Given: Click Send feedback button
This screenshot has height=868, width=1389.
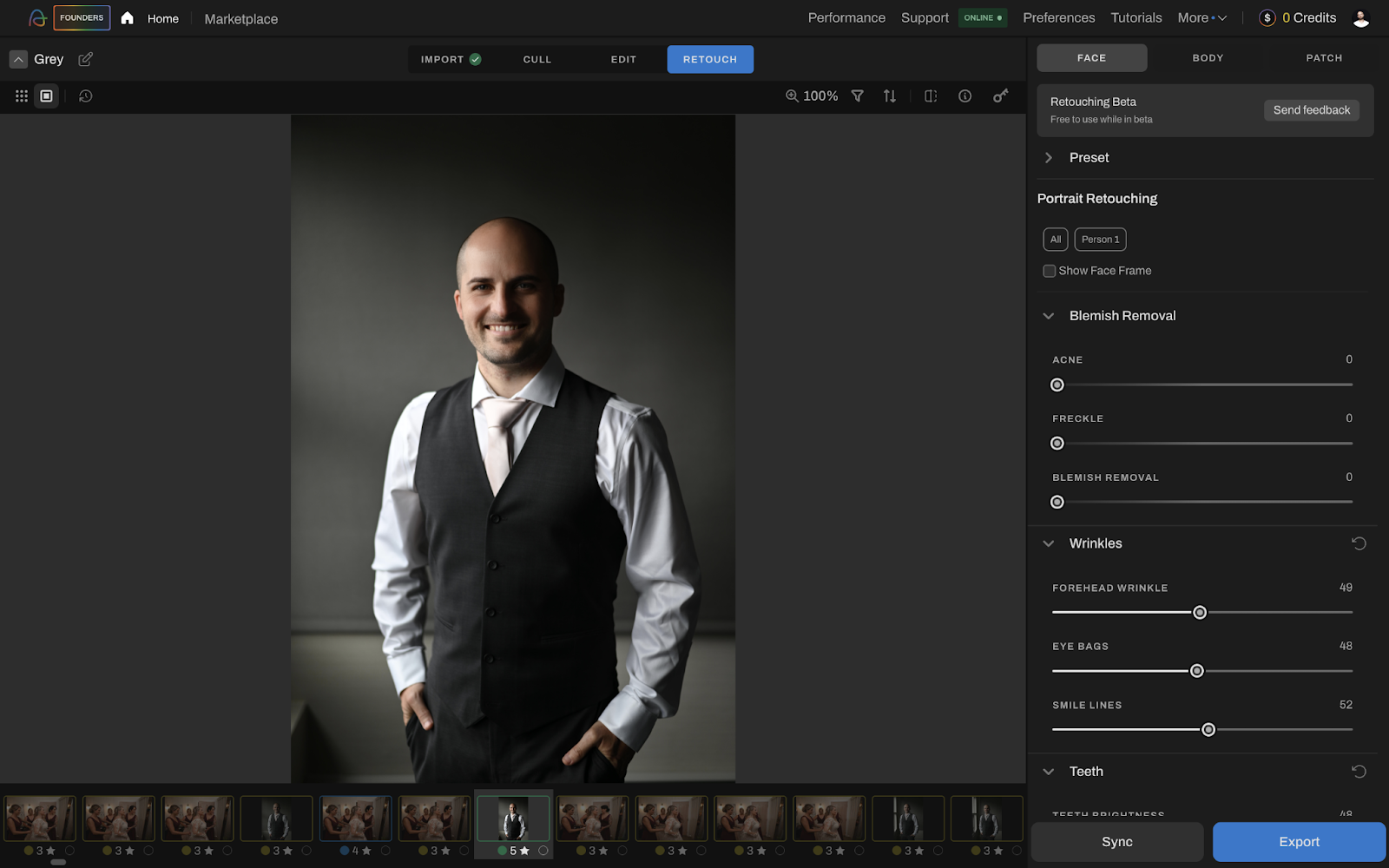Looking at the screenshot, I should click(1311, 110).
